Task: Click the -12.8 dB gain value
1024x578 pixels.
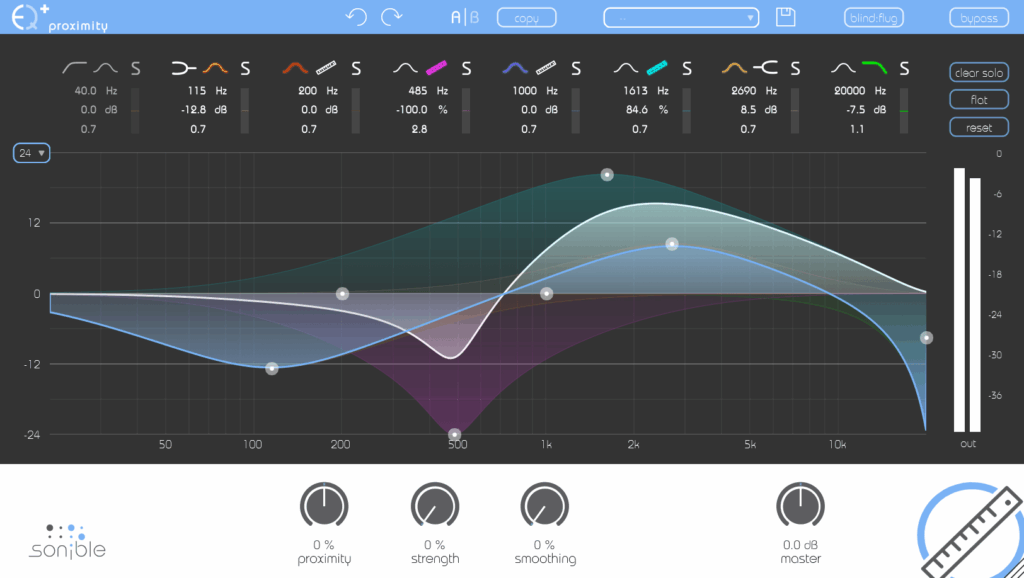Action: click(194, 109)
